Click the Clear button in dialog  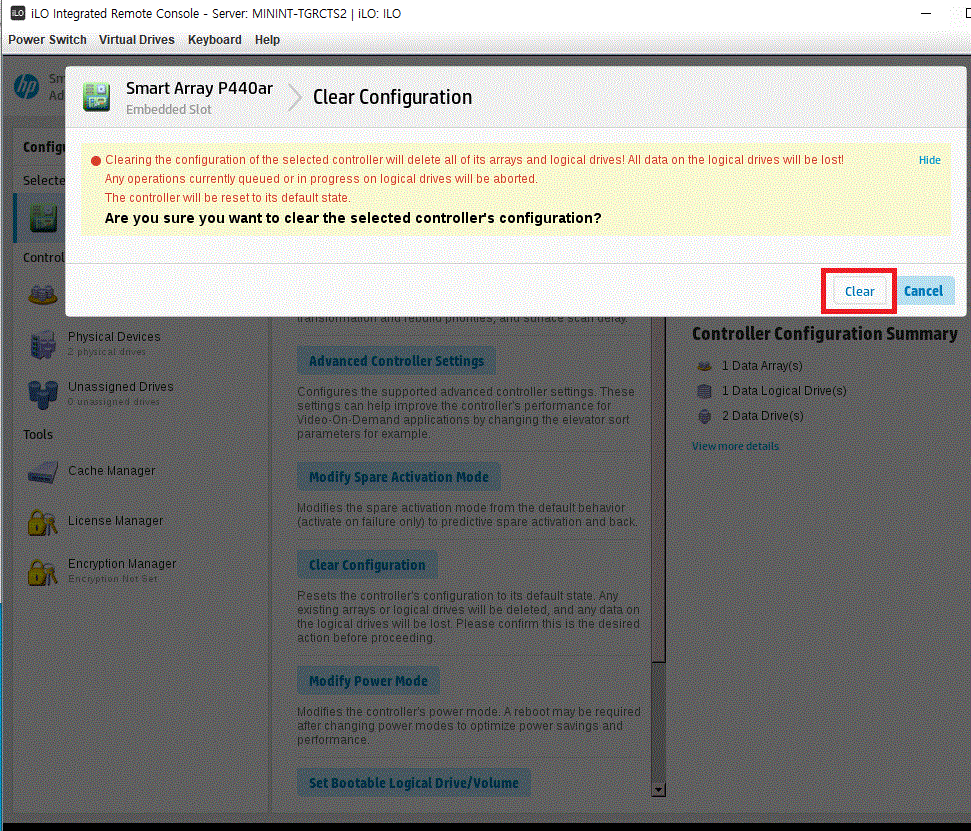pos(859,292)
